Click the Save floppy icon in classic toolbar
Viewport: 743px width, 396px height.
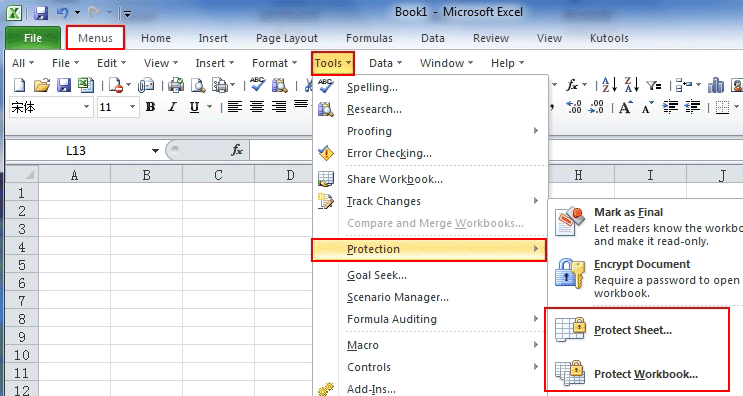click(x=63, y=86)
